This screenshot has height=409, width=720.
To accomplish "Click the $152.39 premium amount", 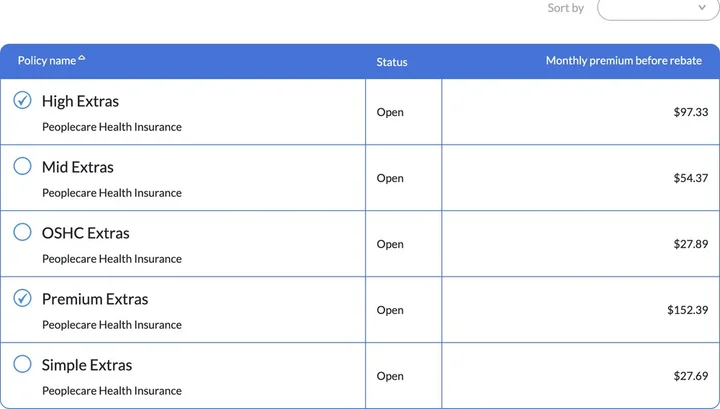I will click(687, 310).
